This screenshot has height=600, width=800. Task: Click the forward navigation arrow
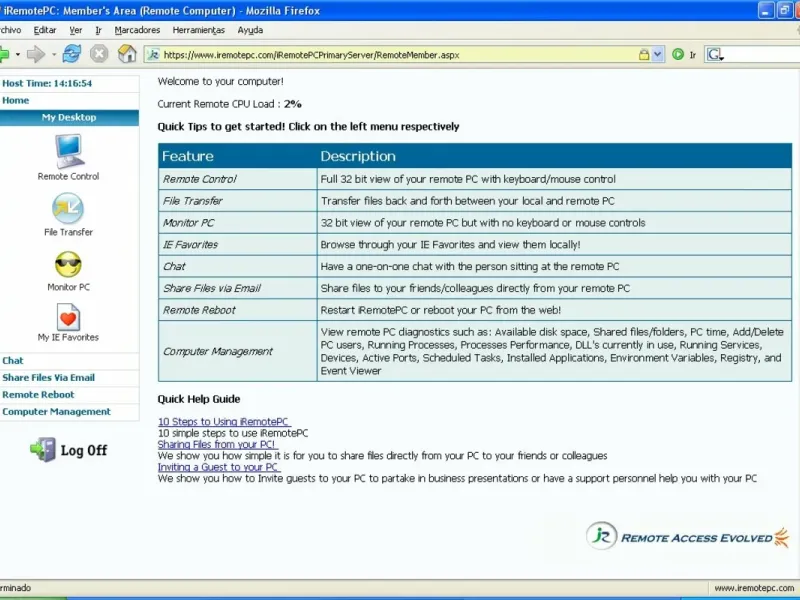coord(35,54)
